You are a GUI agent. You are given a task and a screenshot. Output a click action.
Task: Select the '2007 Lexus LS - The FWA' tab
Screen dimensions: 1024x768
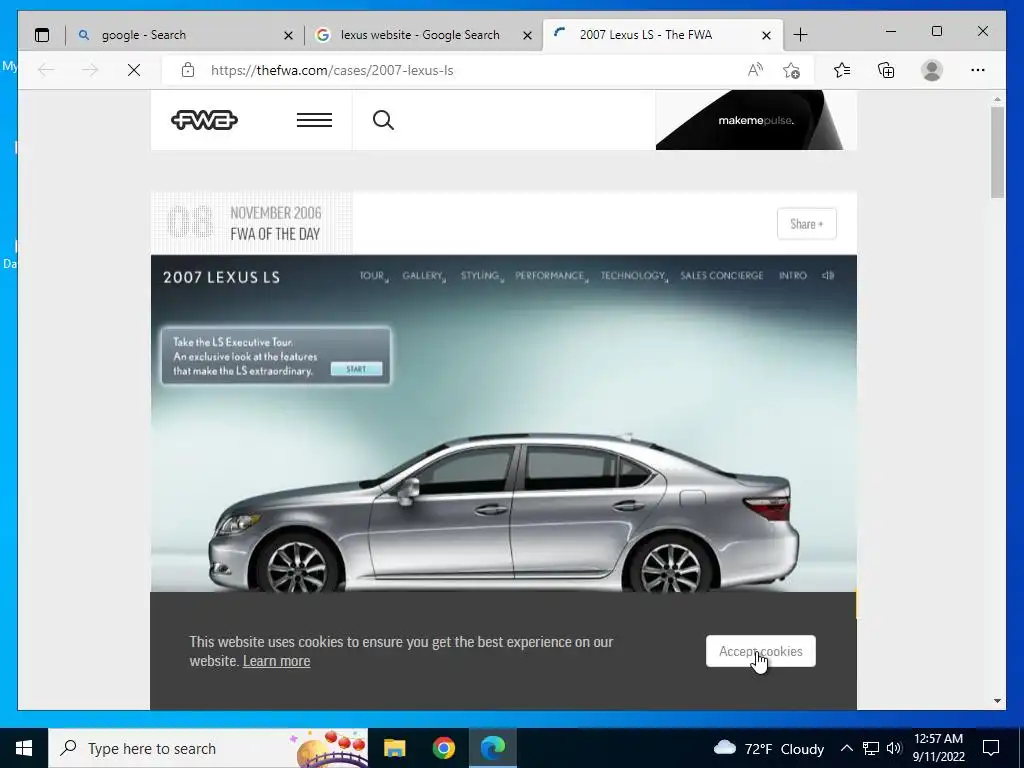(x=662, y=35)
